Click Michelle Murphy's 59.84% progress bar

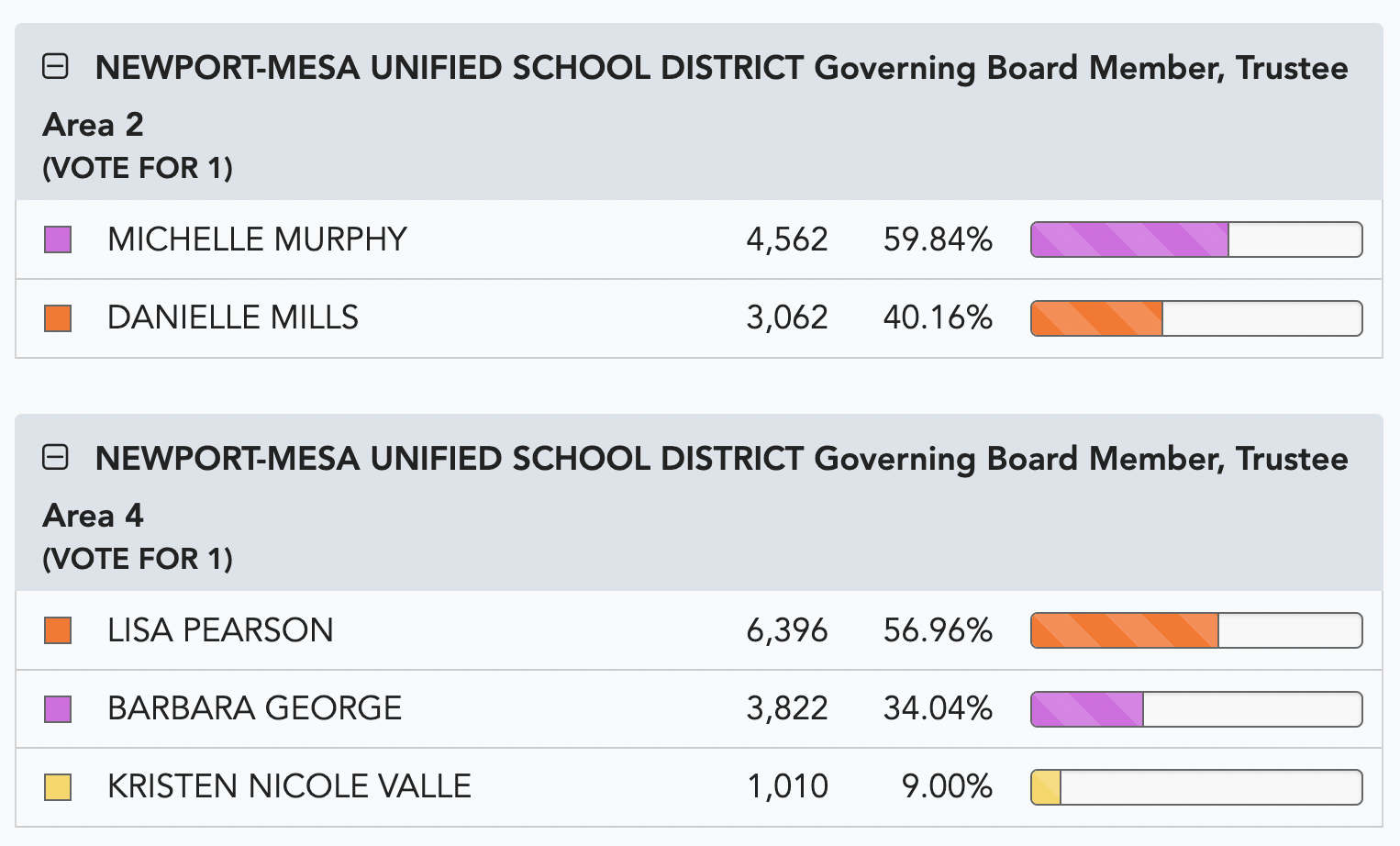tap(1196, 239)
